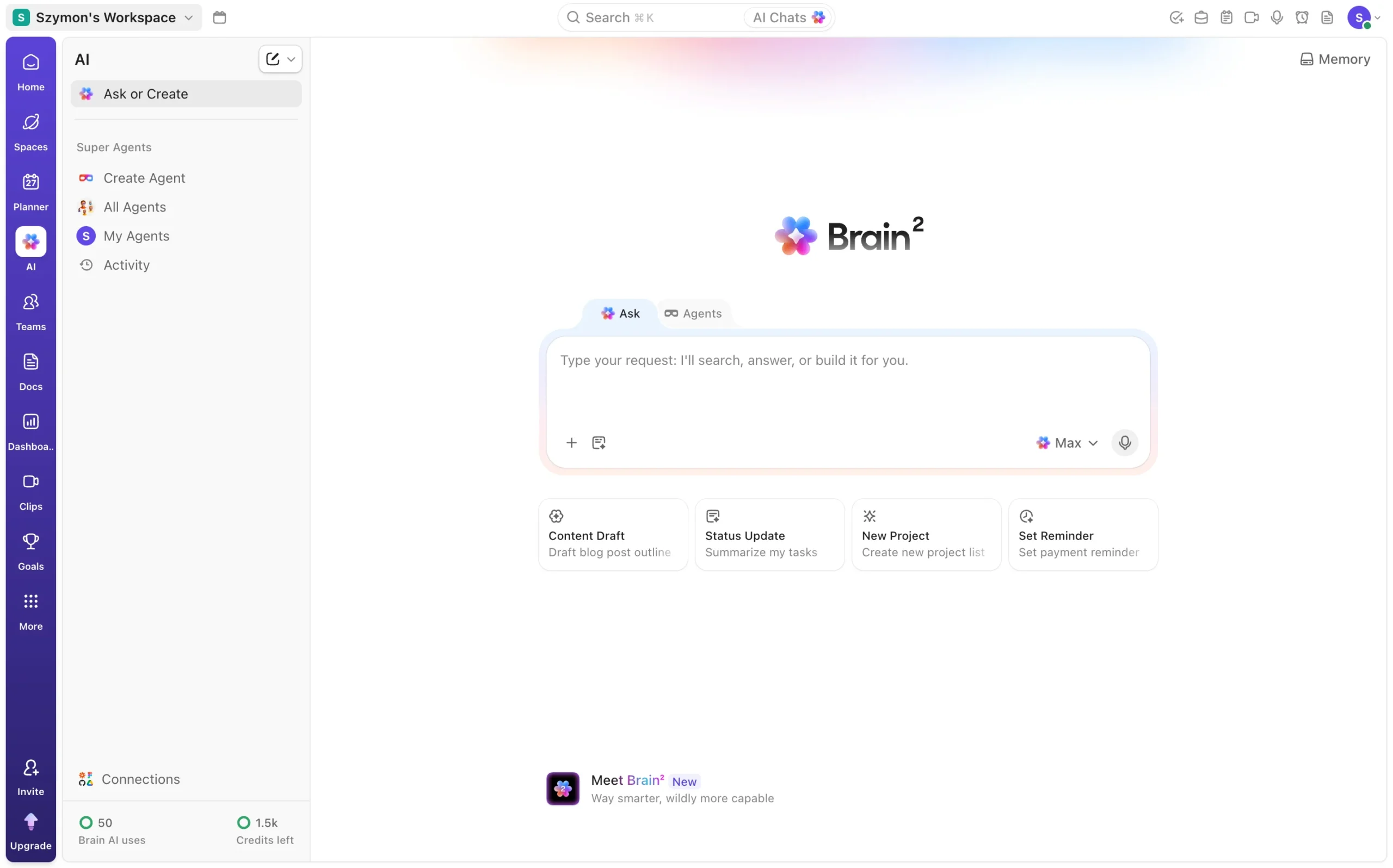Open Dashboards from the left sidebar

click(x=31, y=432)
